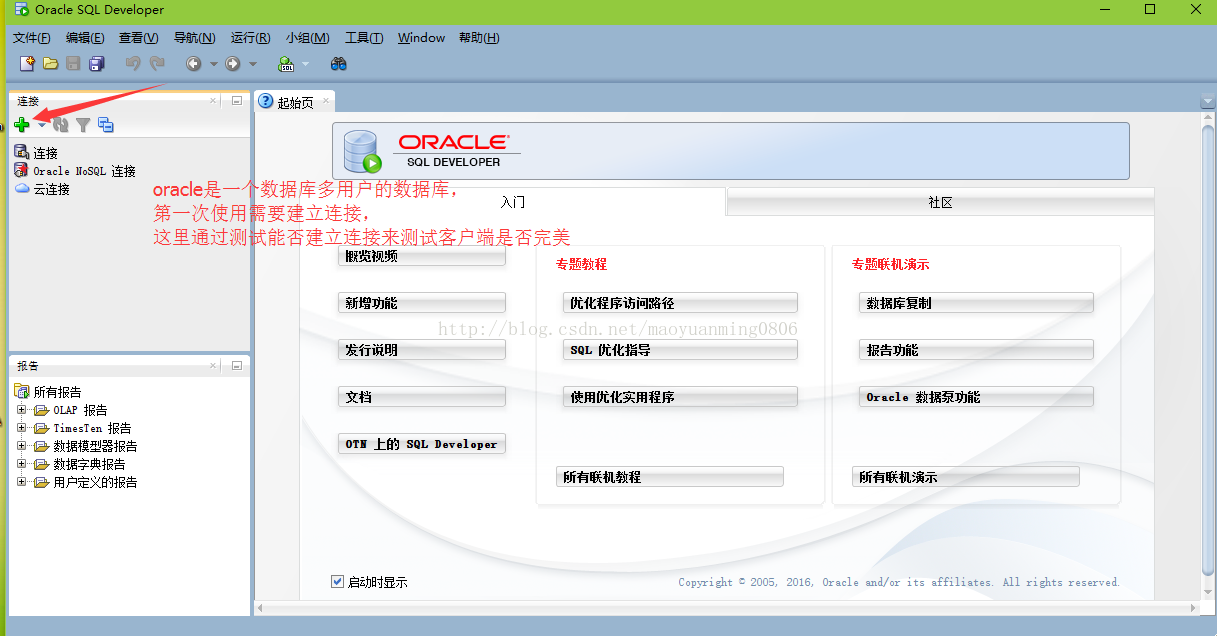Click the refresh icon in the connections panel

tap(60, 124)
